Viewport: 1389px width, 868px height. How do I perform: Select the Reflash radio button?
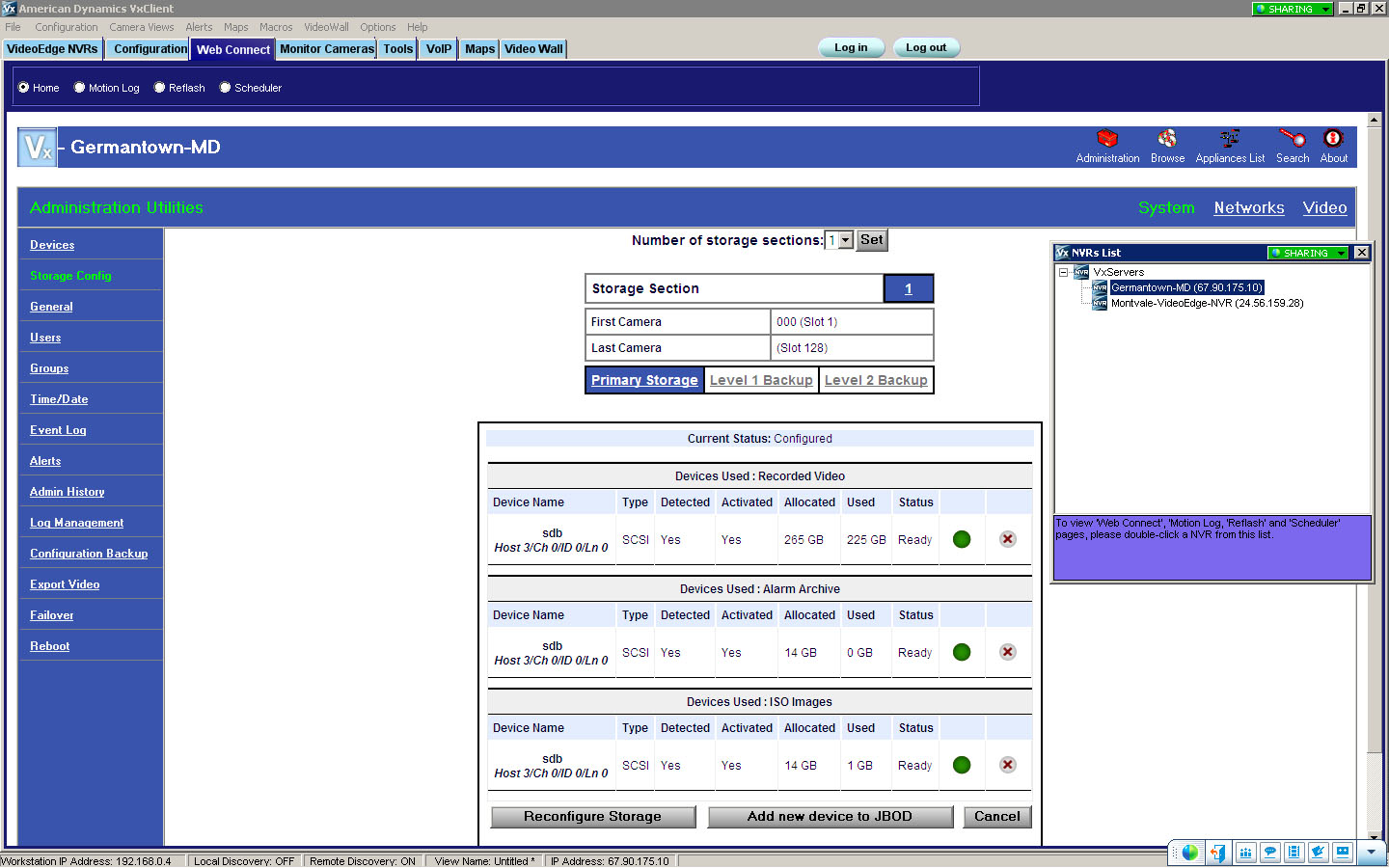160,88
